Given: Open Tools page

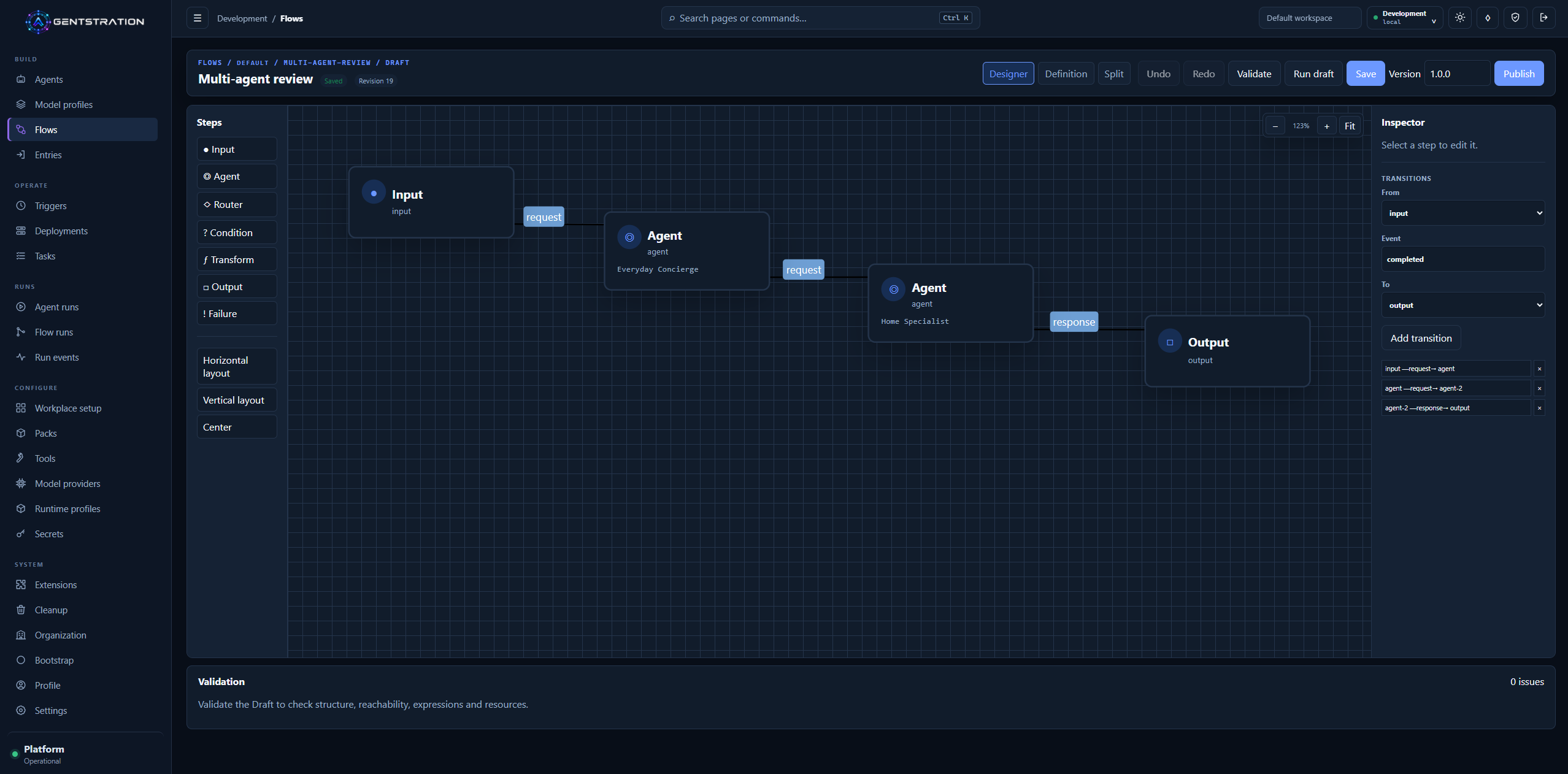Looking at the screenshot, I should tap(82, 458).
